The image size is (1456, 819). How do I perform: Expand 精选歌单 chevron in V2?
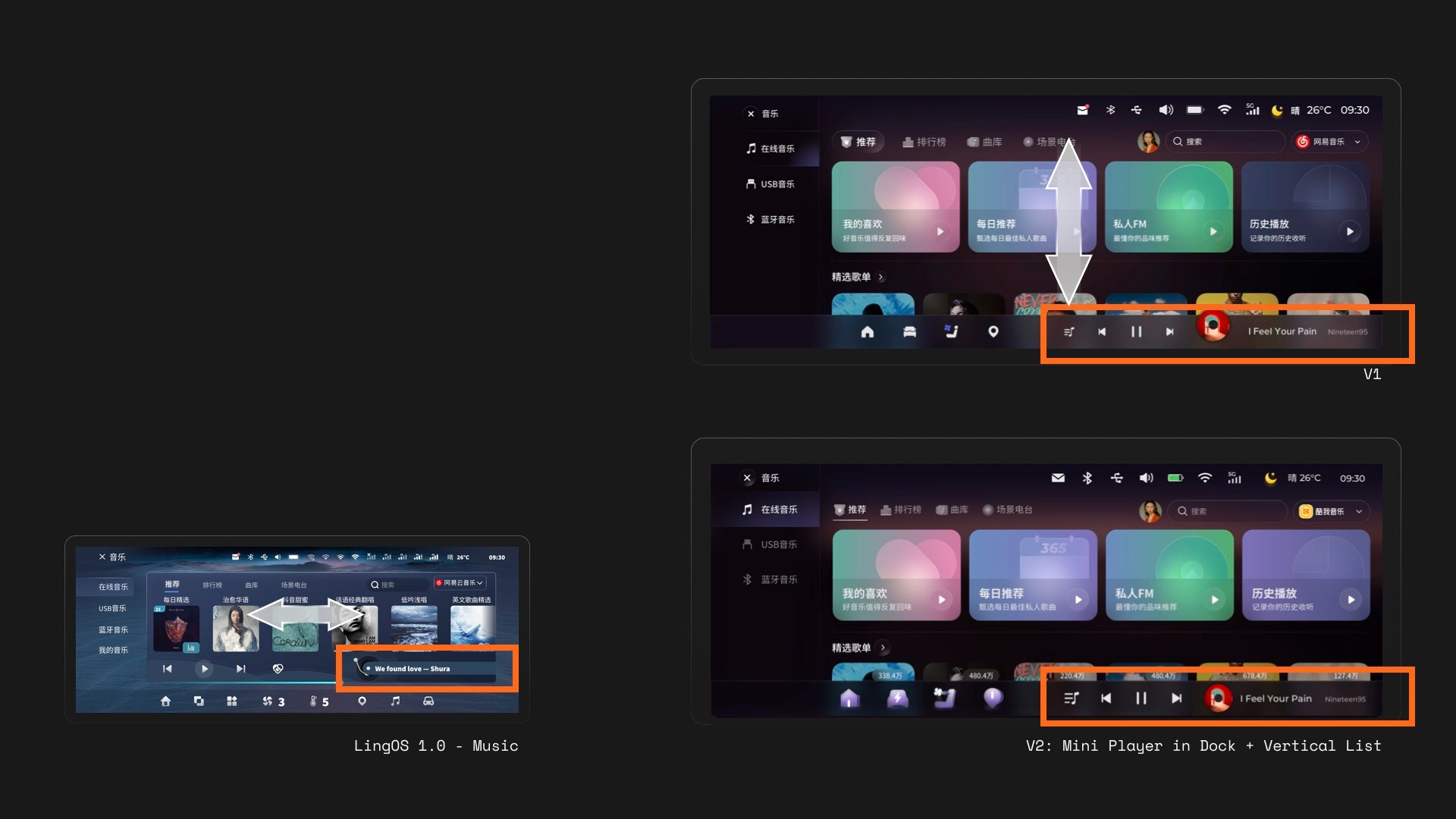pos(883,648)
